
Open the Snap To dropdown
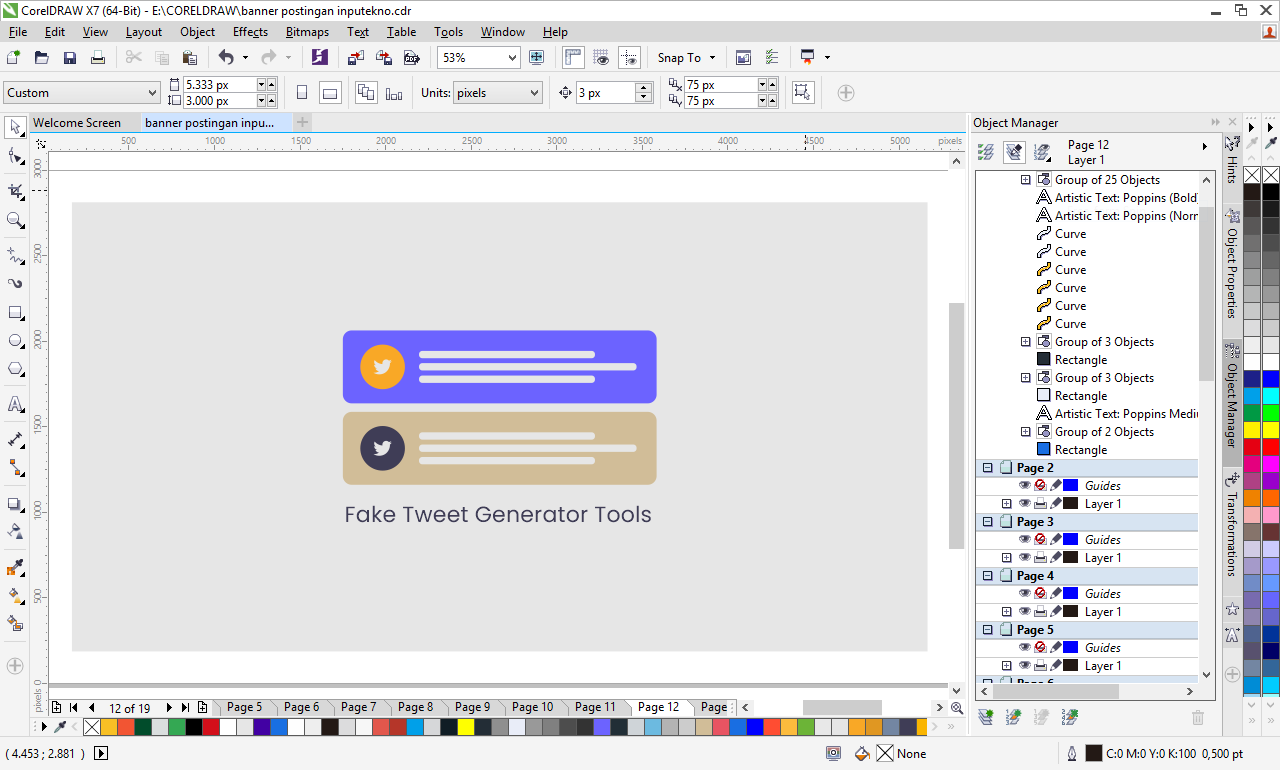pyautogui.click(x=686, y=58)
